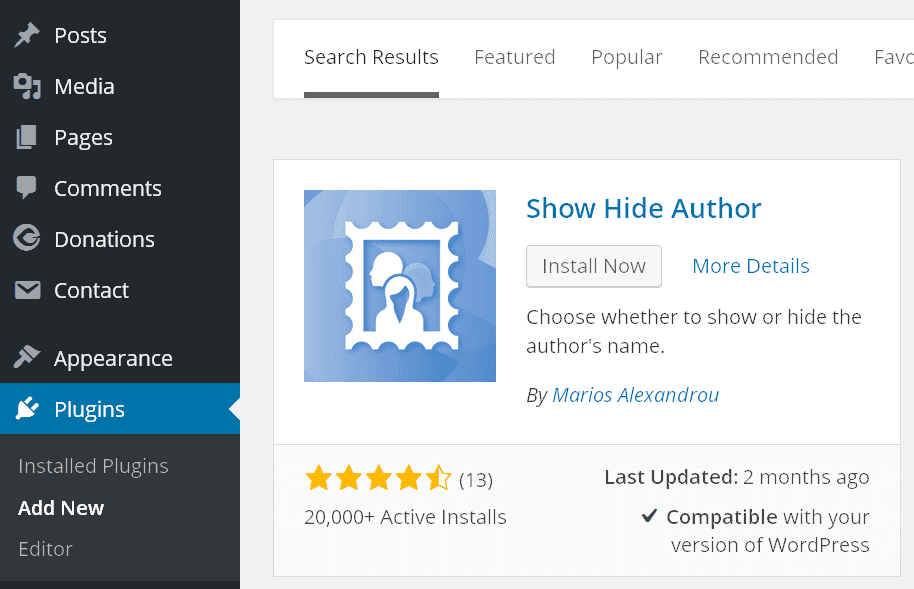Visit author Marios Alexandrou's link
This screenshot has height=589, width=914.
pyautogui.click(x=635, y=395)
